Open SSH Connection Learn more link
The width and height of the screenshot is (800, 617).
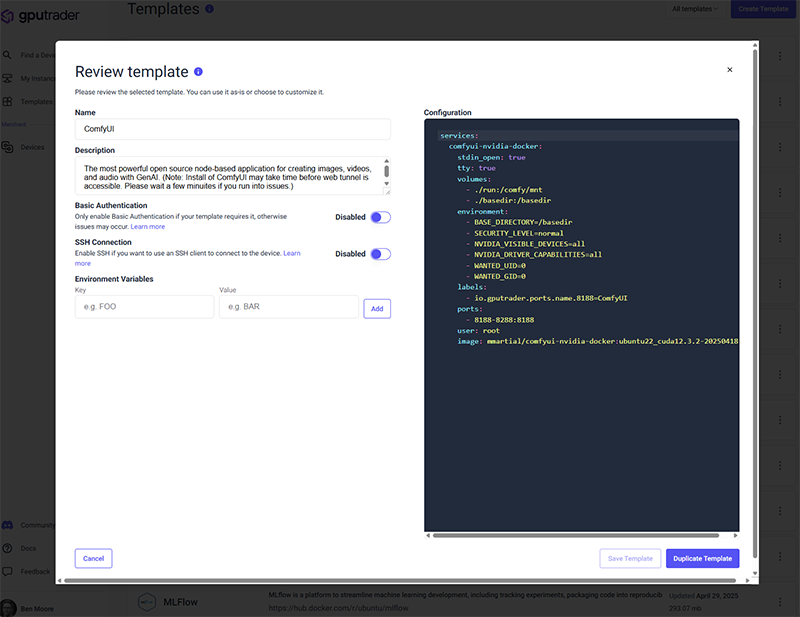pos(292,253)
